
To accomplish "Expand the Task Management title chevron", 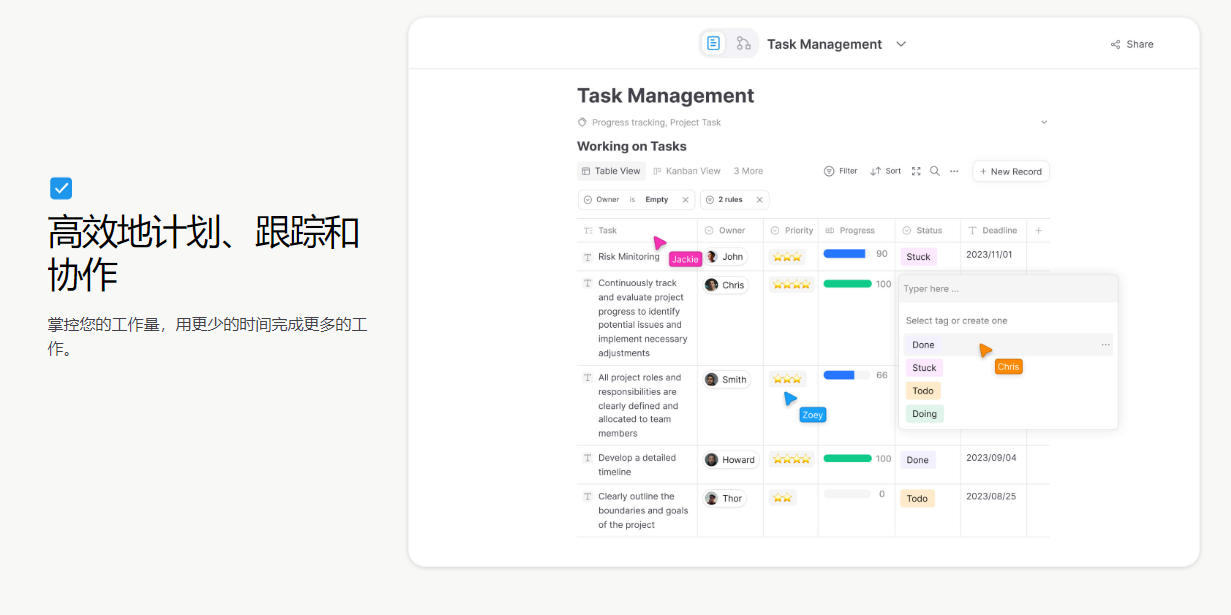I will [x=901, y=44].
